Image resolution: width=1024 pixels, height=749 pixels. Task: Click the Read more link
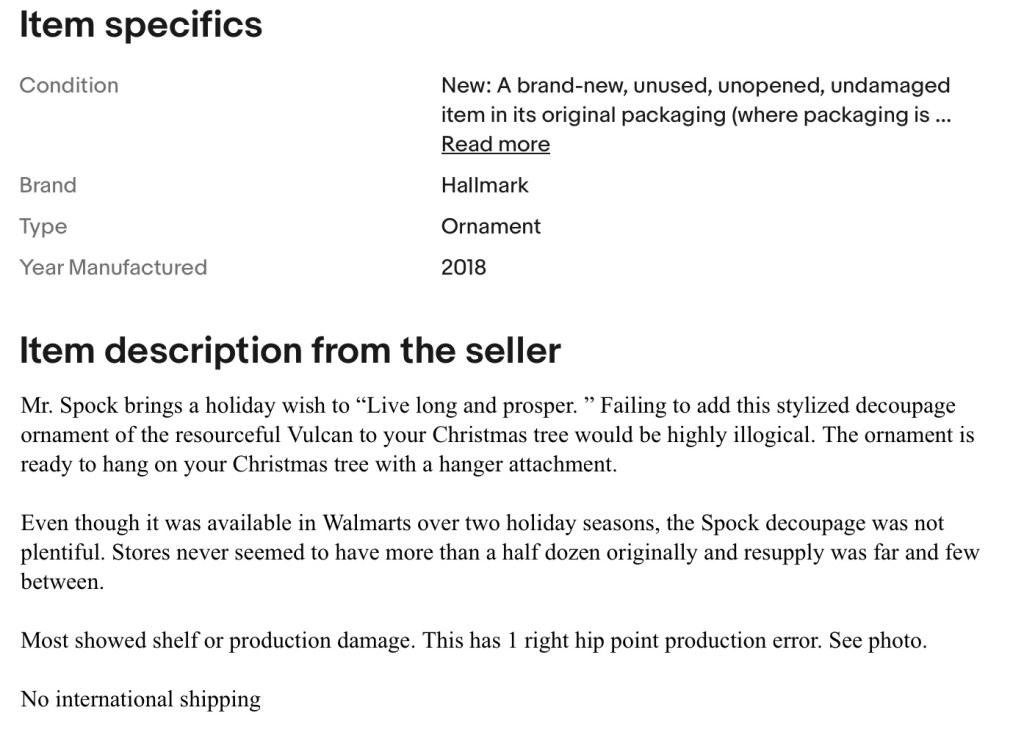click(x=495, y=144)
